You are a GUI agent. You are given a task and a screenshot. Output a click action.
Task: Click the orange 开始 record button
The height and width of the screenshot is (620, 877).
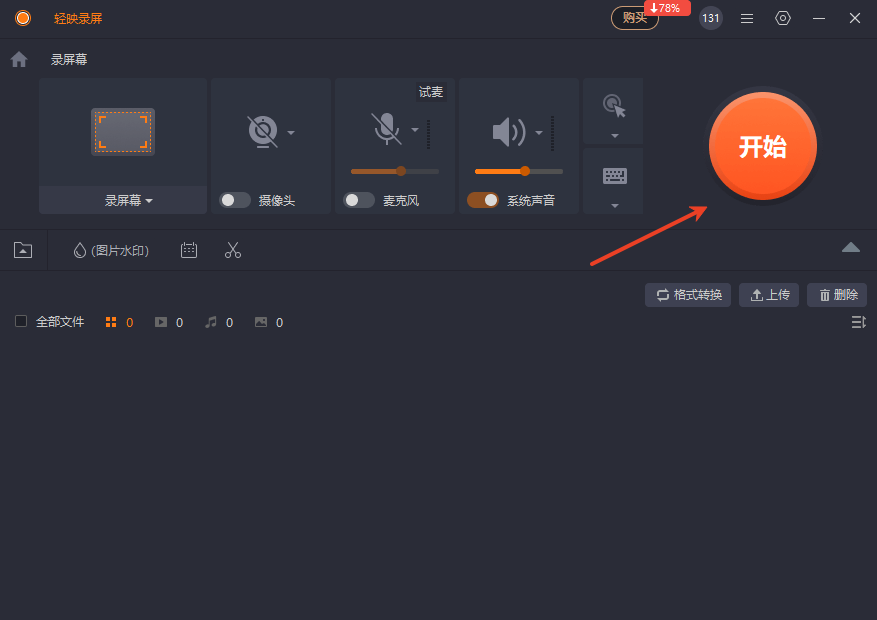tap(762, 146)
